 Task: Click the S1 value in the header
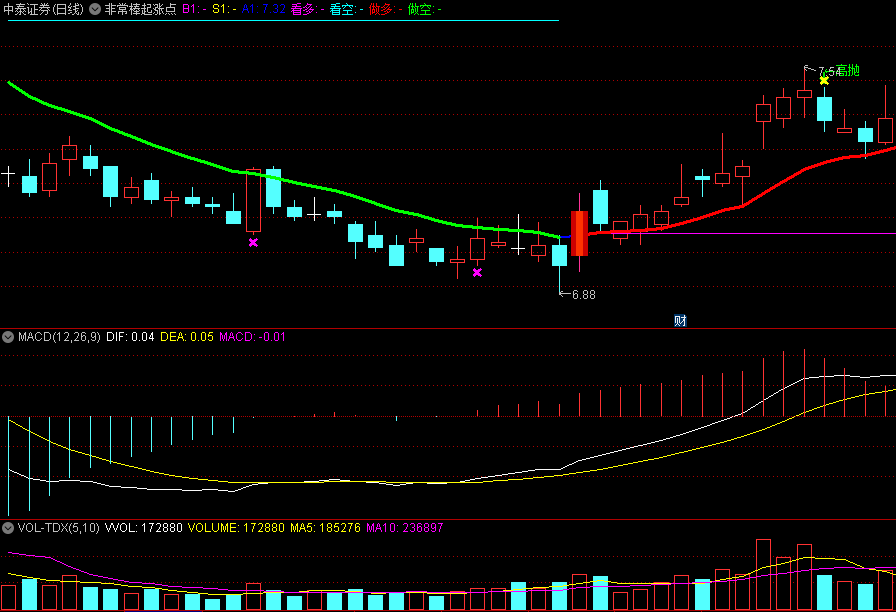[x=224, y=9]
